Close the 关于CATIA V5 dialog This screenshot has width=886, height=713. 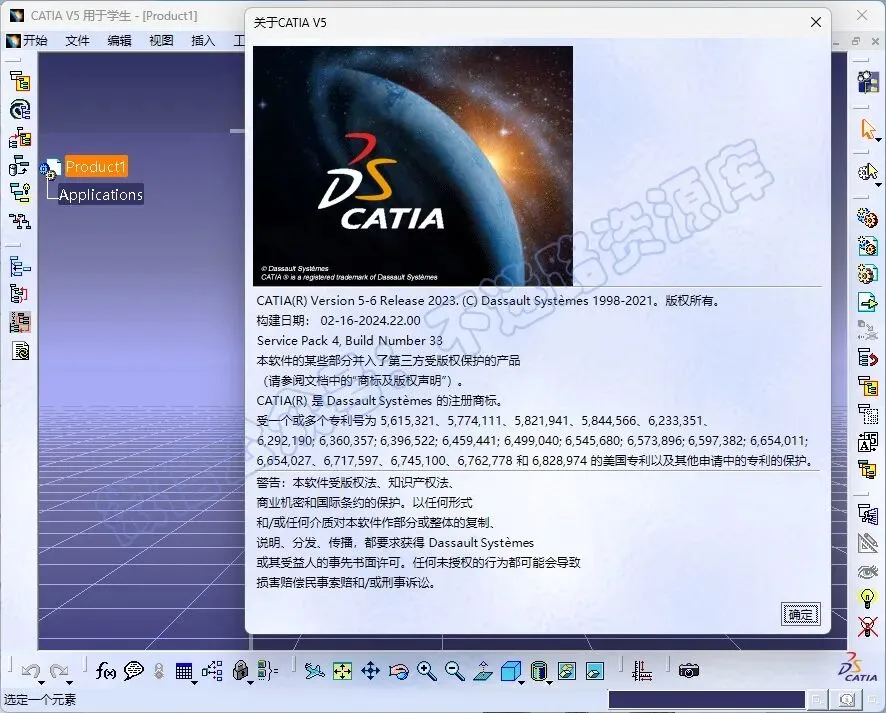[815, 22]
